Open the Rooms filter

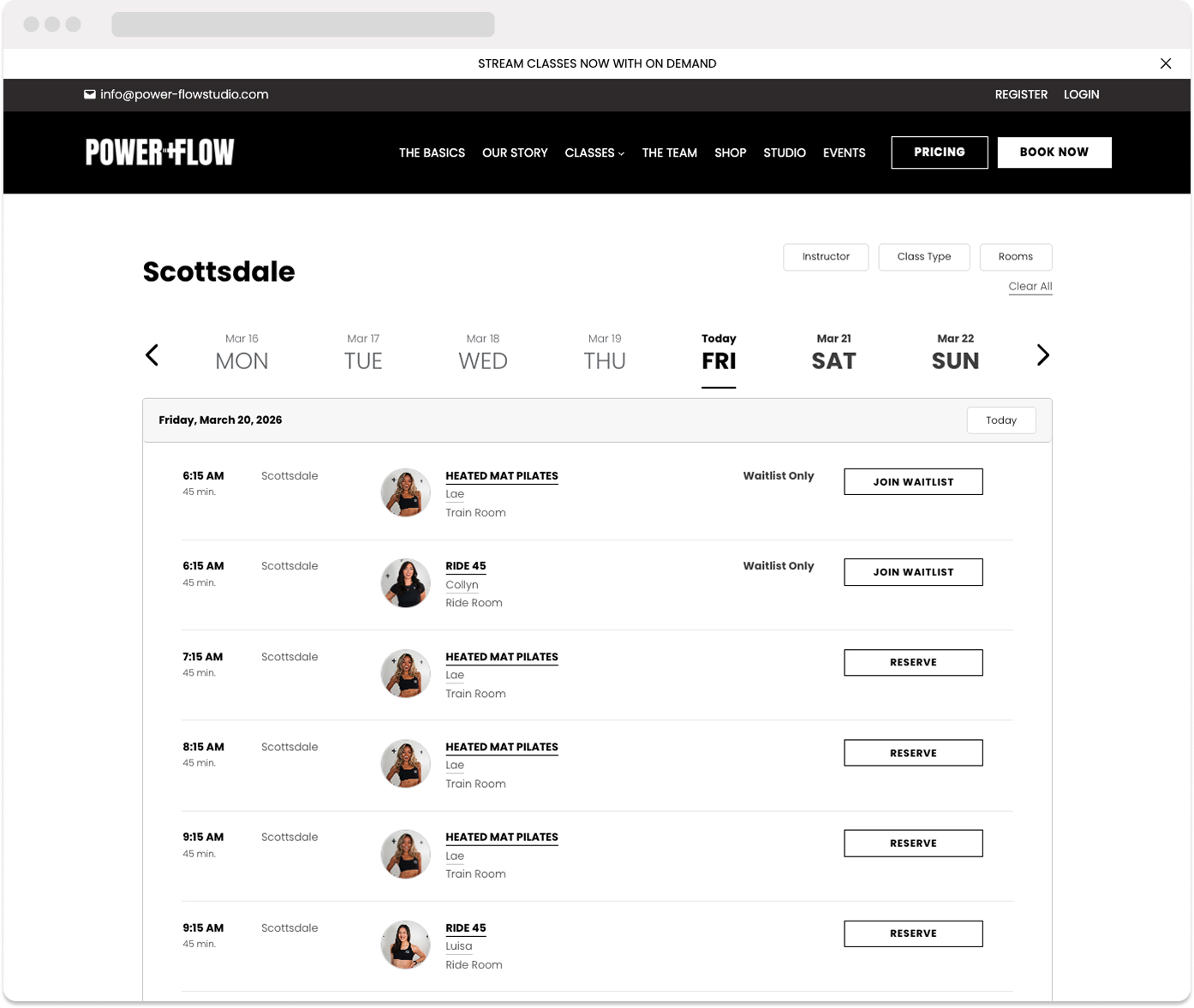(x=1015, y=257)
